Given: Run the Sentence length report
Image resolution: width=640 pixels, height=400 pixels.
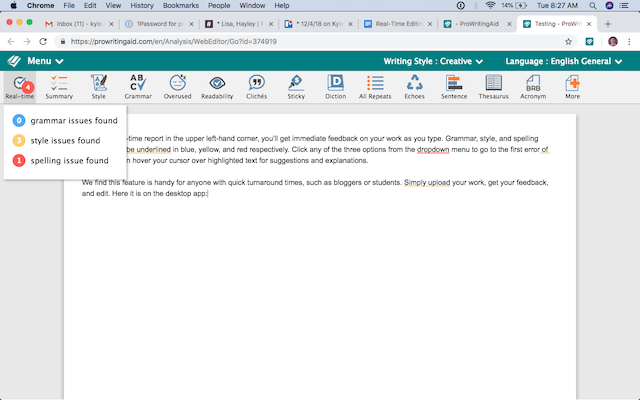Looking at the screenshot, I should (454, 87).
